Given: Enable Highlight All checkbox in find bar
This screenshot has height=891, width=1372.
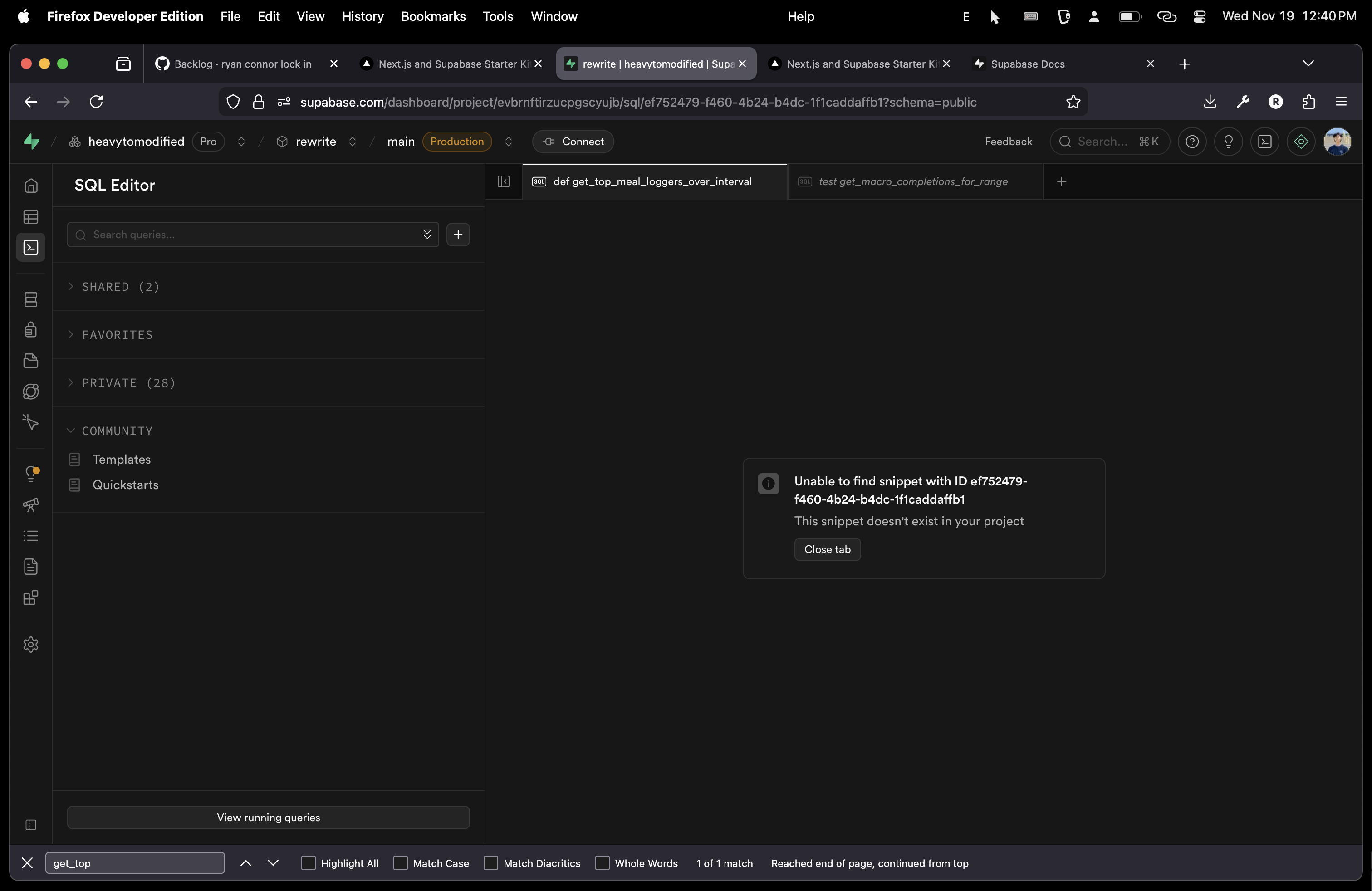Looking at the screenshot, I should coord(309,863).
